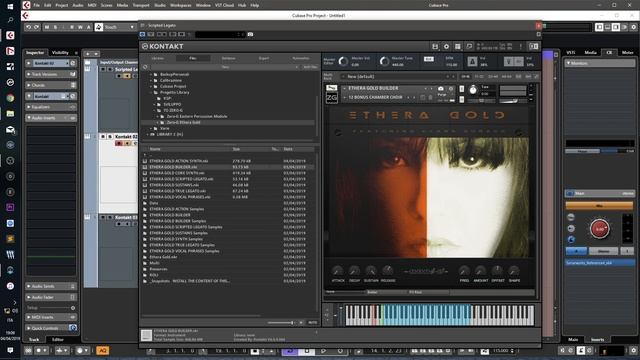Expand the Cubase Project folder in tree
The image size is (640, 360).
tap(151, 87)
